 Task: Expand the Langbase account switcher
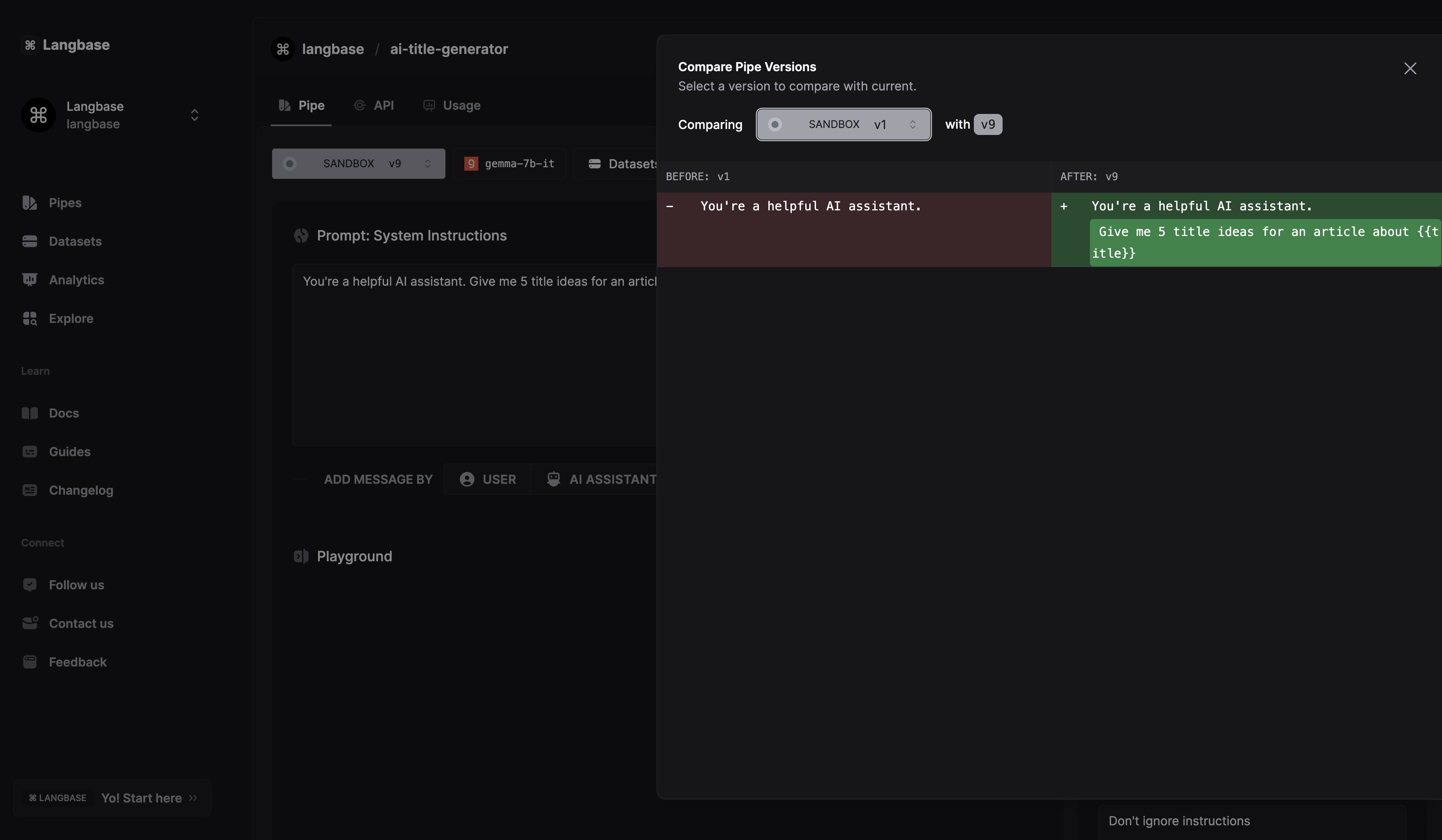click(x=194, y=115)
